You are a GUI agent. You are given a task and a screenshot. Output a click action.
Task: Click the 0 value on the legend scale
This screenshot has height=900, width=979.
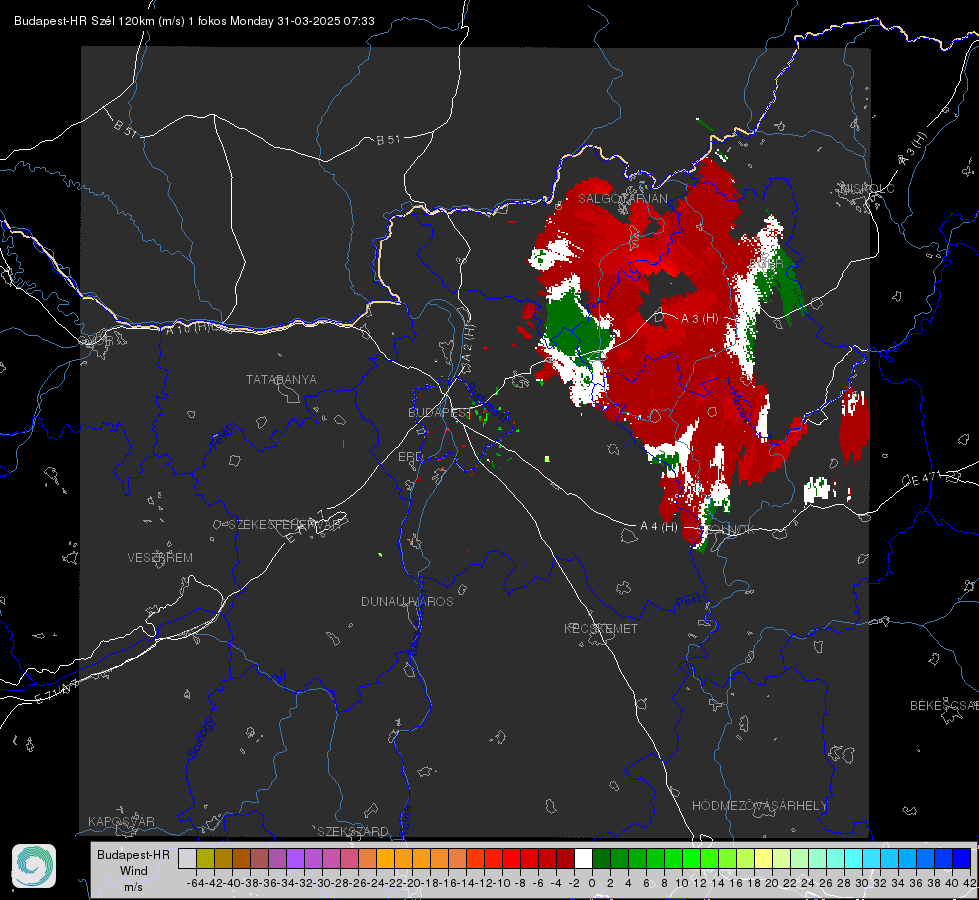[592, 883]
